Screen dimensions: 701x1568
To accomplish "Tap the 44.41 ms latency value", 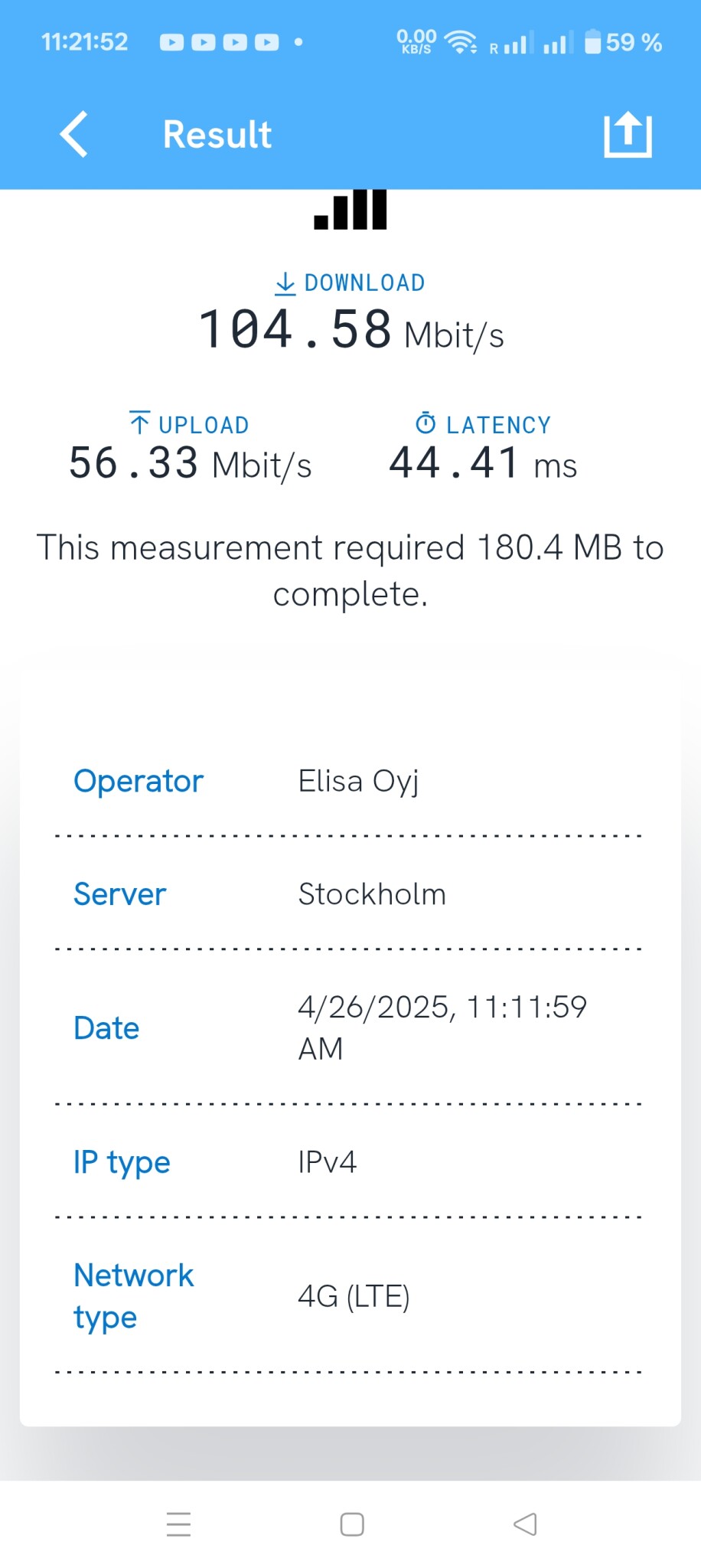I will pyautogui.click(x=483, y=464).
